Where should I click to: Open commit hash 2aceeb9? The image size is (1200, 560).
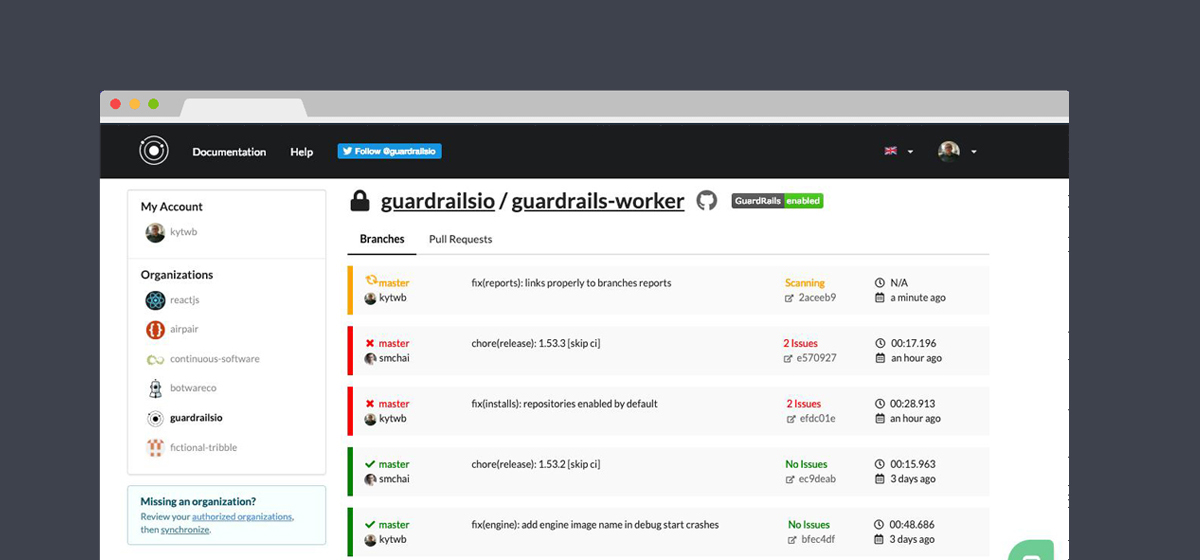[817, 298]
